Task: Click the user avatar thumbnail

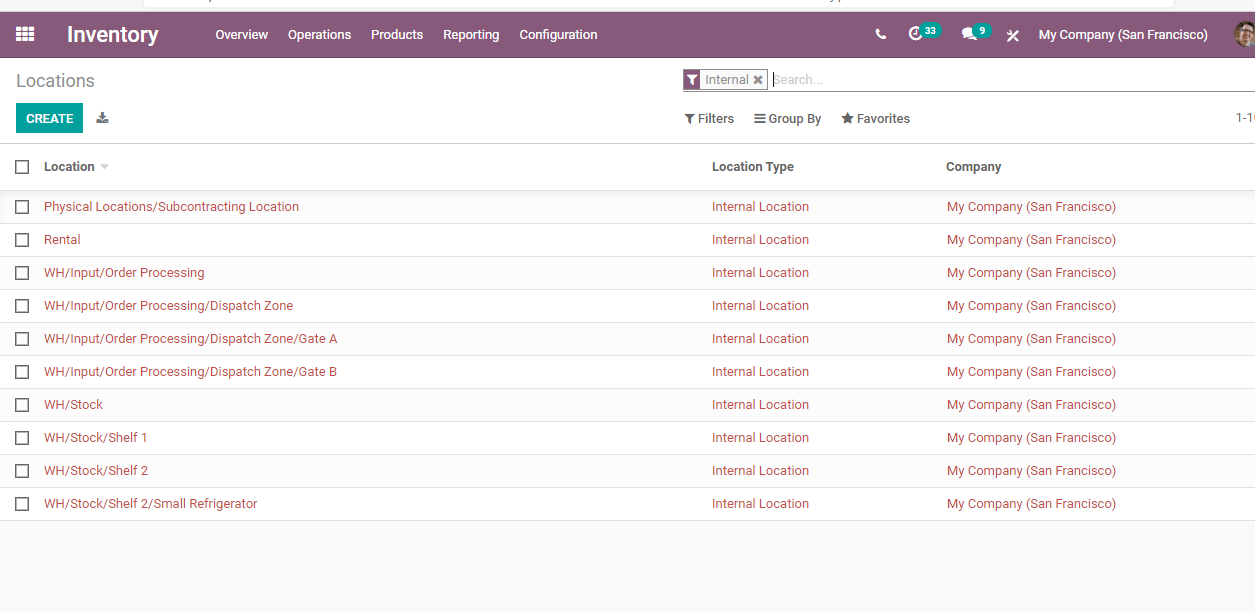Action: tap(1245, 34)
